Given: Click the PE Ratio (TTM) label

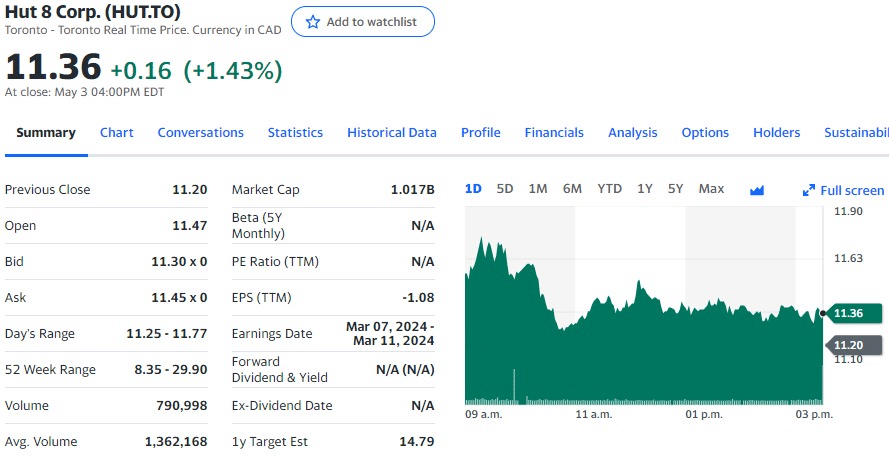Looking at the screenshot, I should tap(276, 261).
